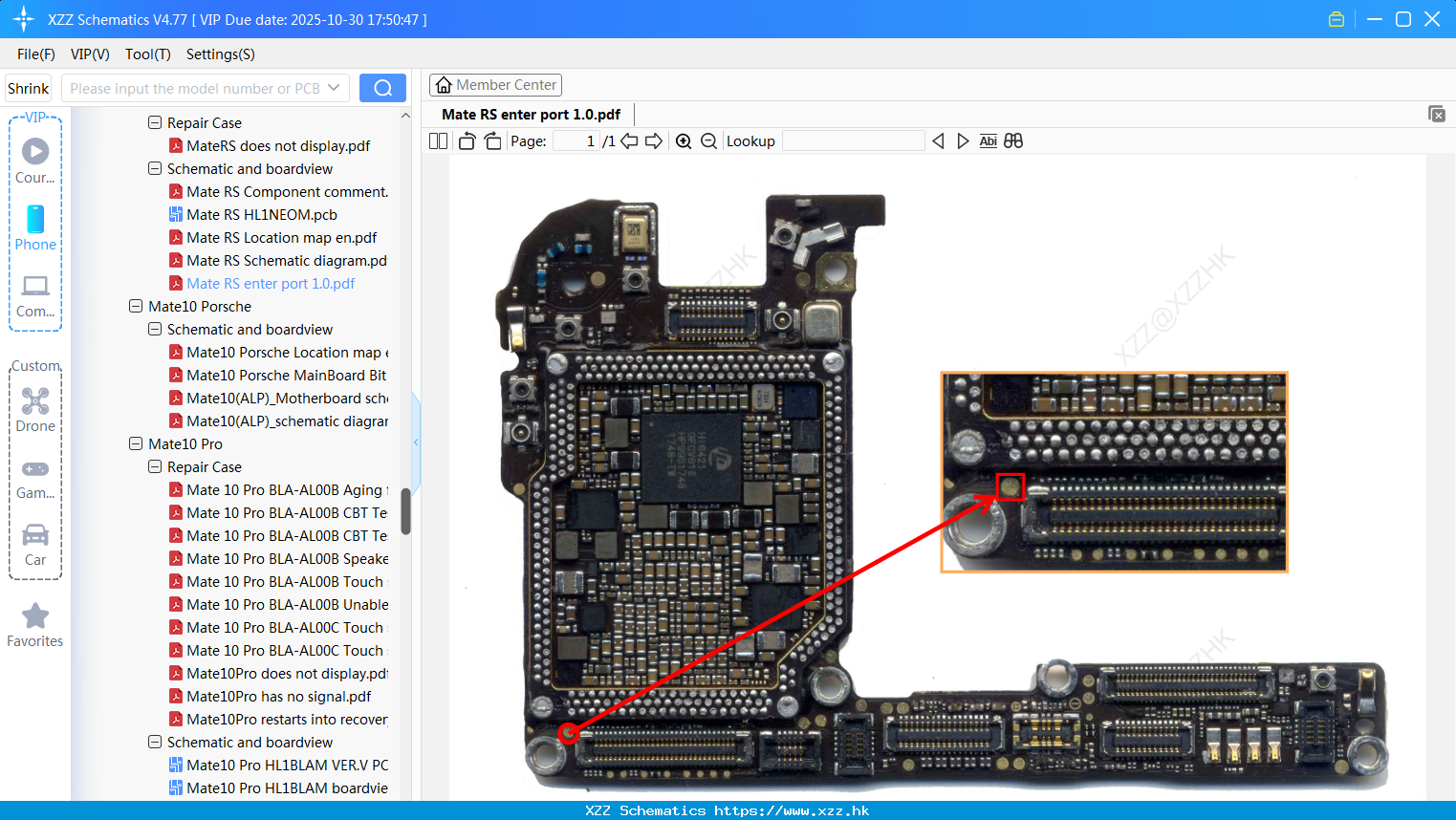Open the Mate10 Pro HL1BLAM VER.V PCB file
This screenshot has width=1456, height=820.
279,766
